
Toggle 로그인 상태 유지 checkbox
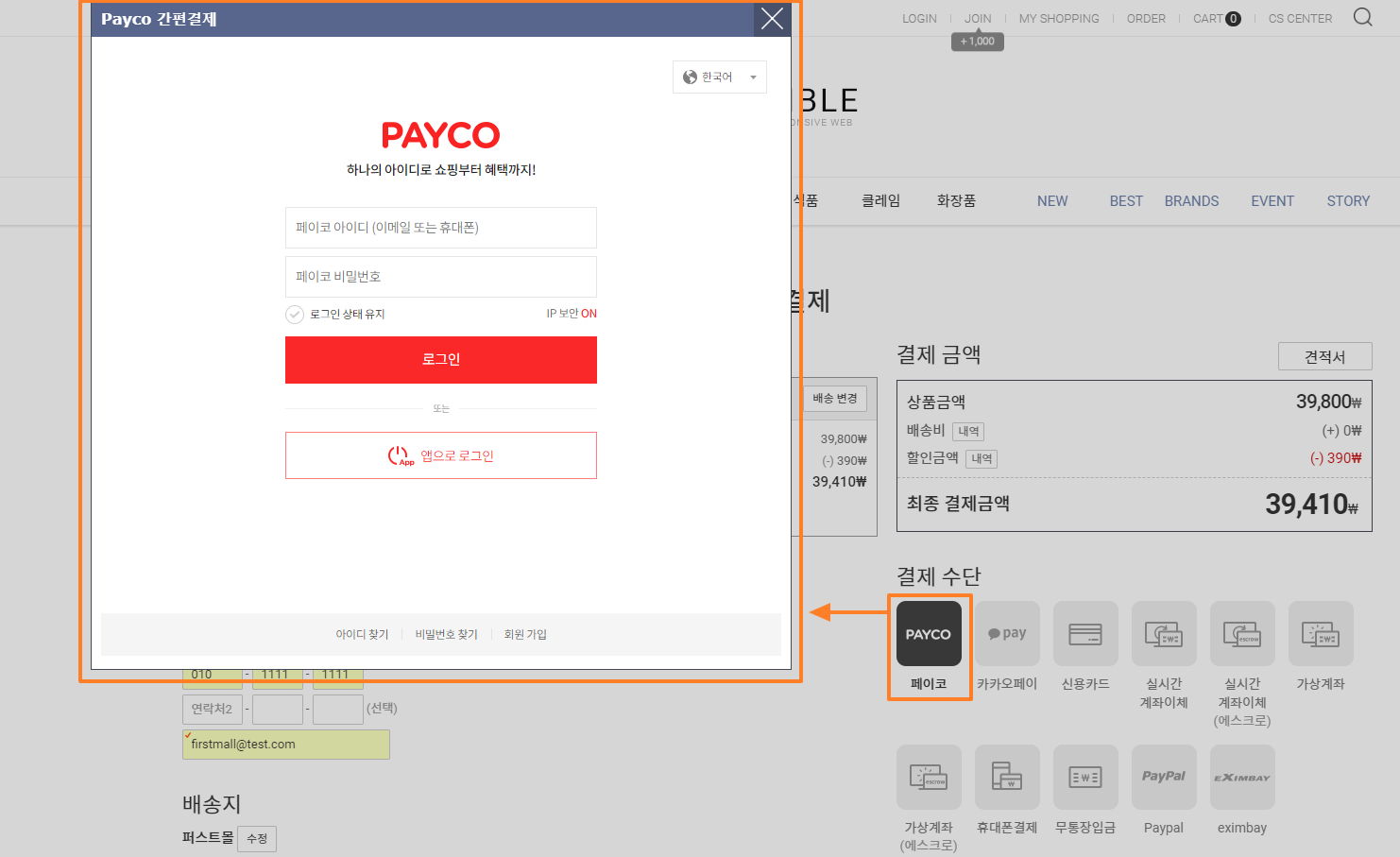295,315
